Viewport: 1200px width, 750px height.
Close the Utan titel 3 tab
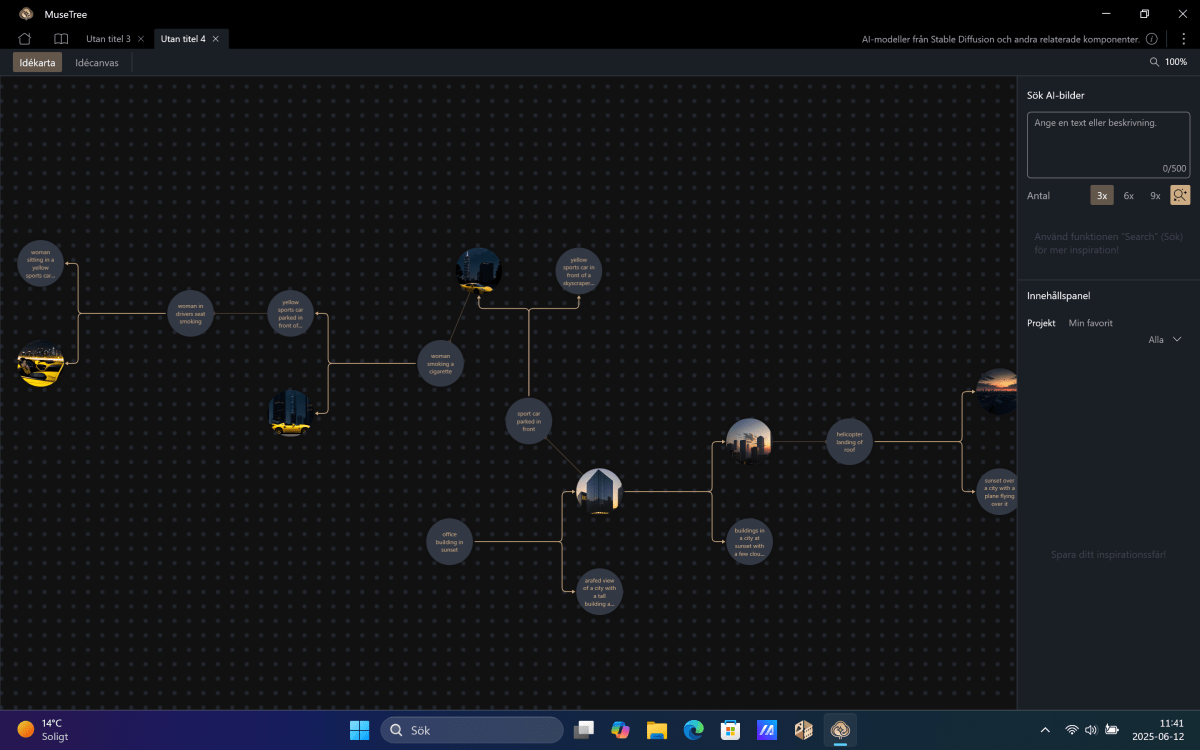point(141,39)
